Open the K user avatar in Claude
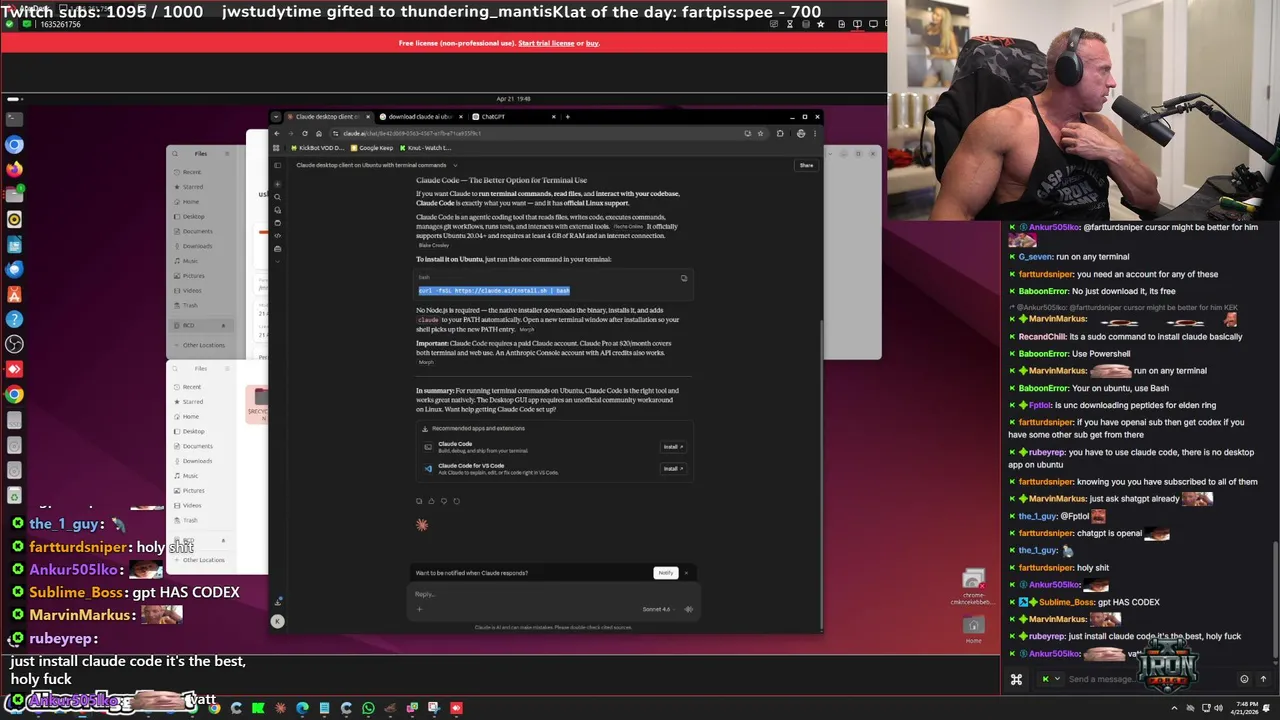 click(277, 621)
